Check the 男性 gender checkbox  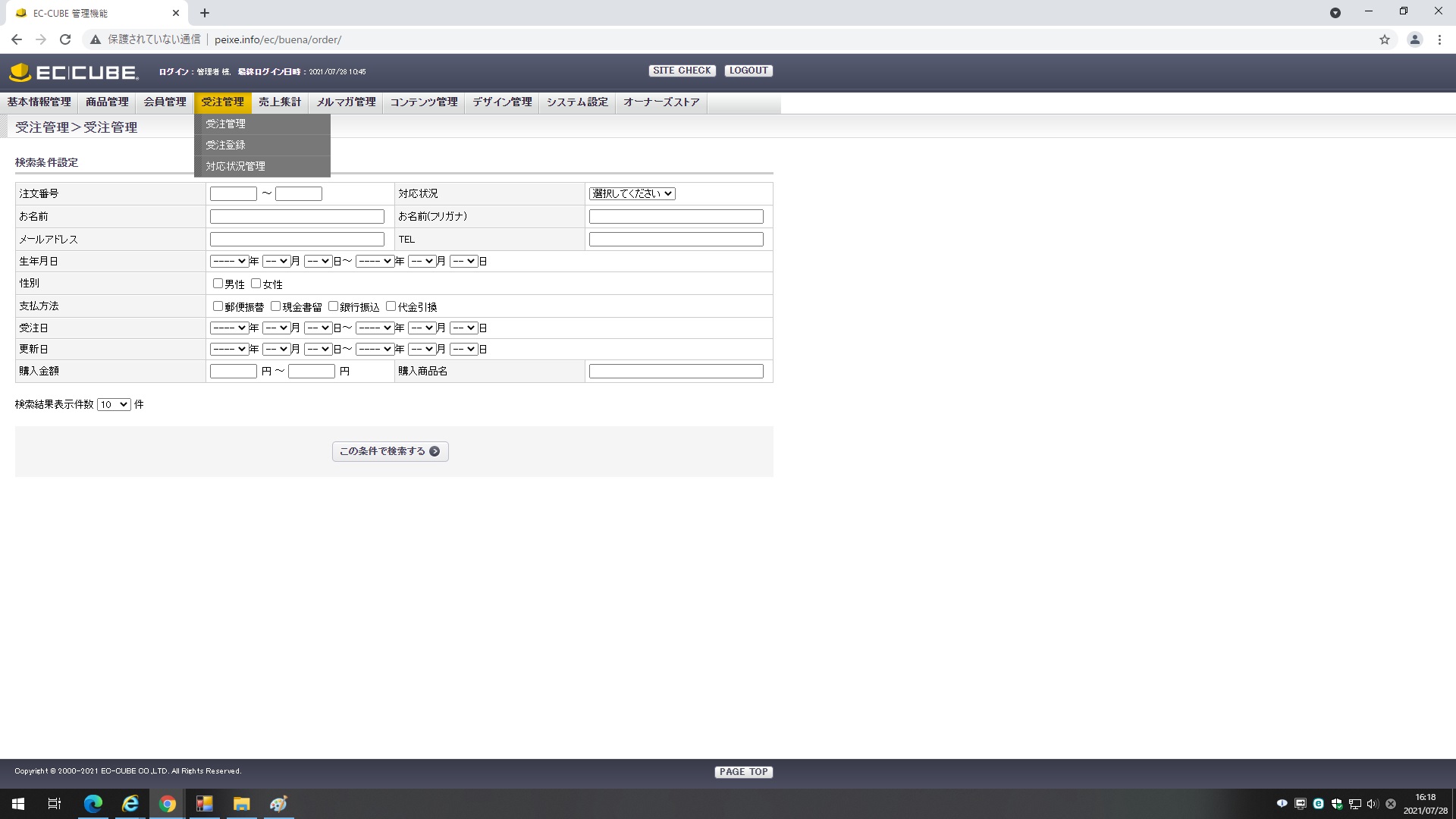click(x=218, y=284)
